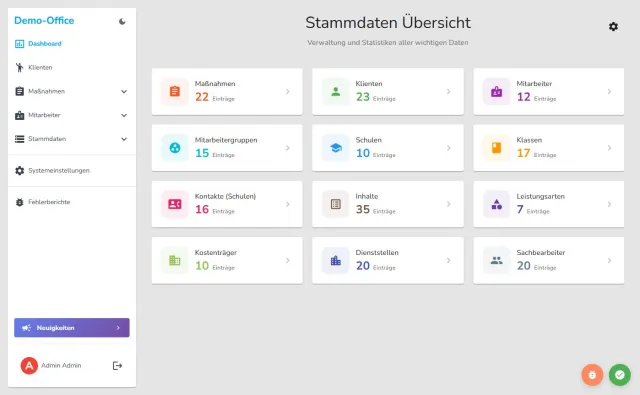Open the Neuigkeiten news button
This screenshot has width=640, height=395.
[x=72, y=328]
